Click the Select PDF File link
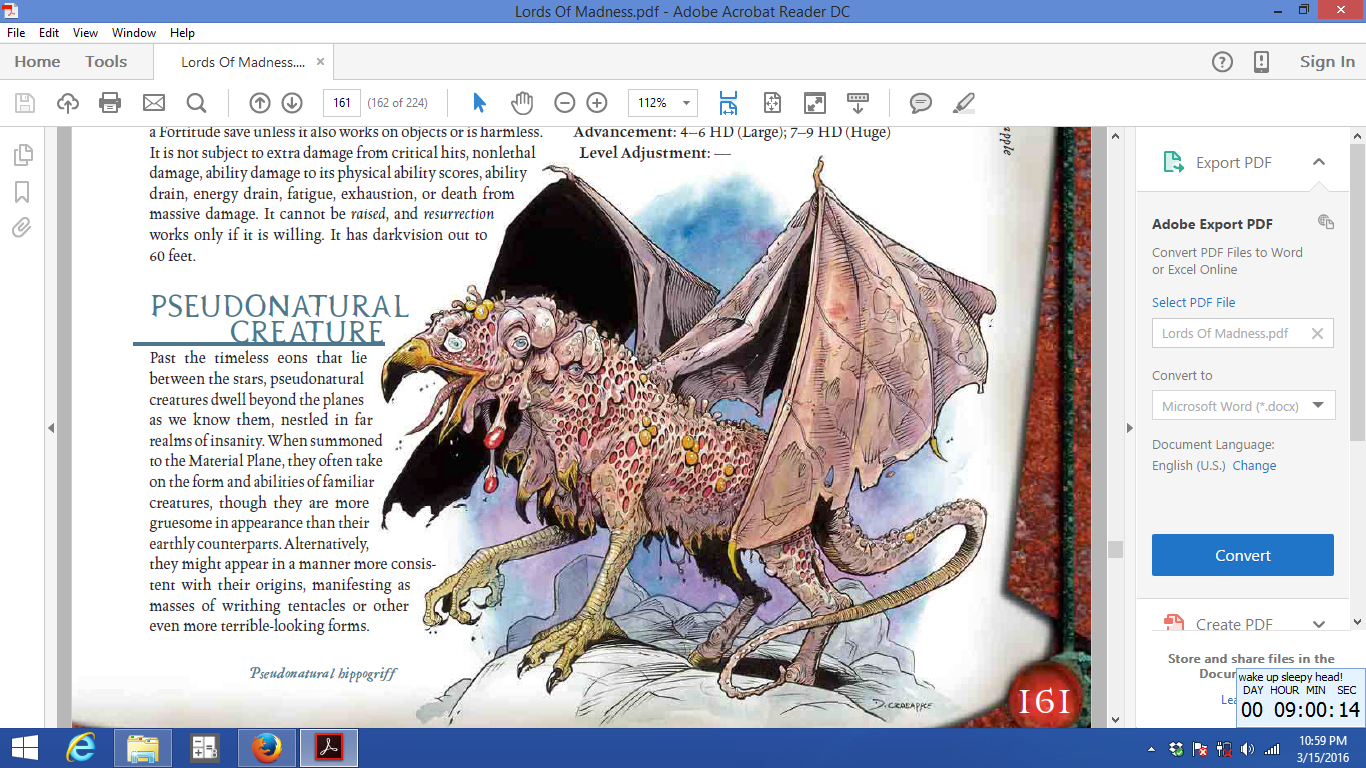The image size is (1366, 768). coord(1193,302)
